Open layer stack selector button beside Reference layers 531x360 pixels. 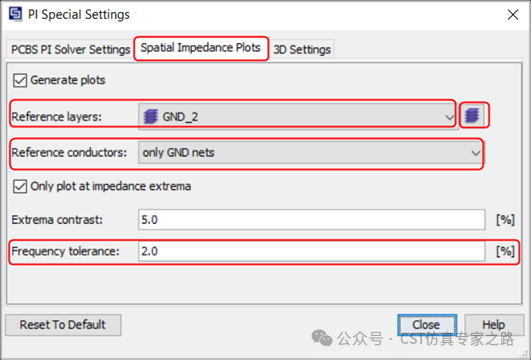tap(474, 115)
